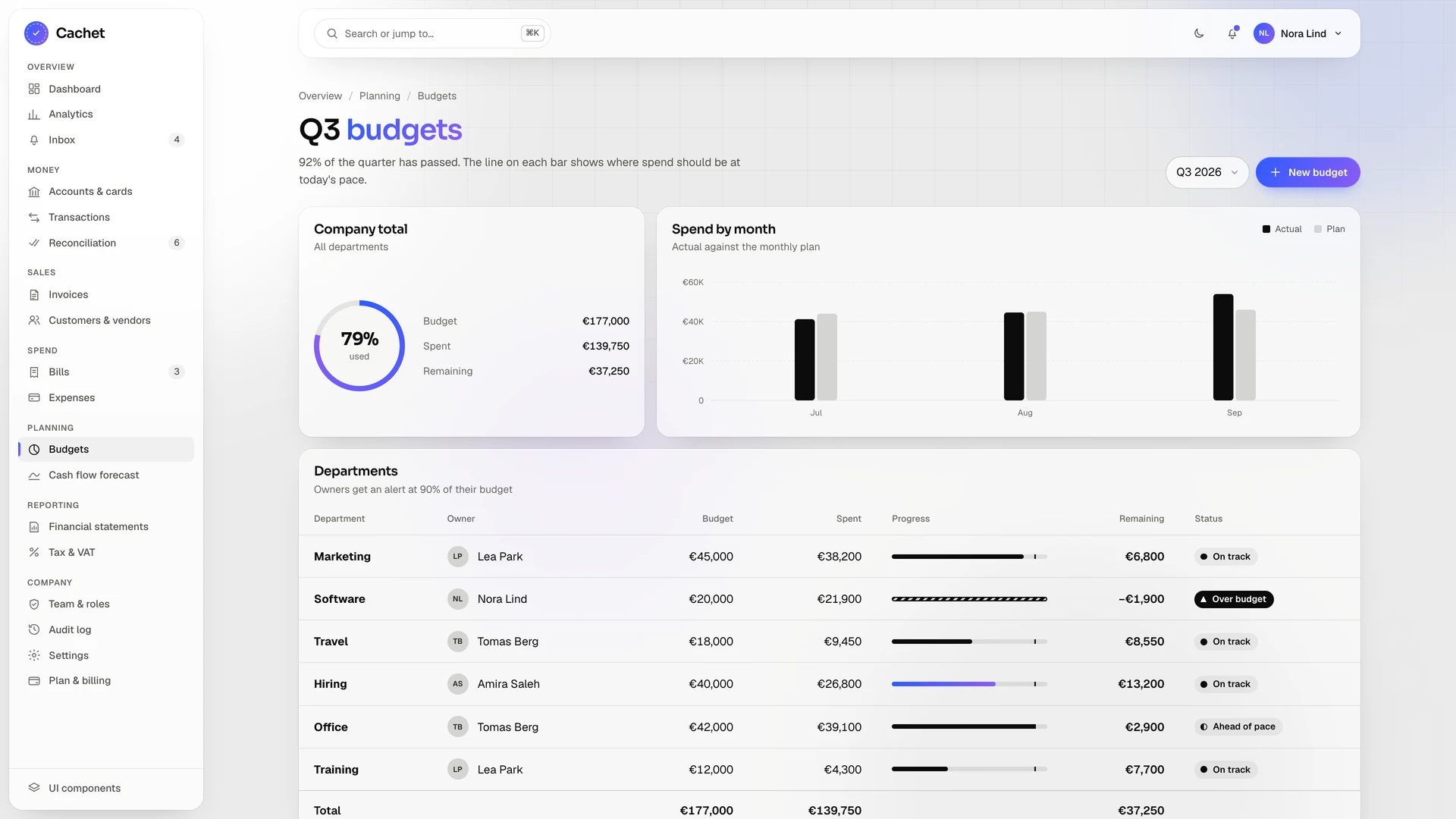This screenshot has height=819, width=1456.
Task: Toggle the Actual series legend
Action: [x=1282, y=229]
